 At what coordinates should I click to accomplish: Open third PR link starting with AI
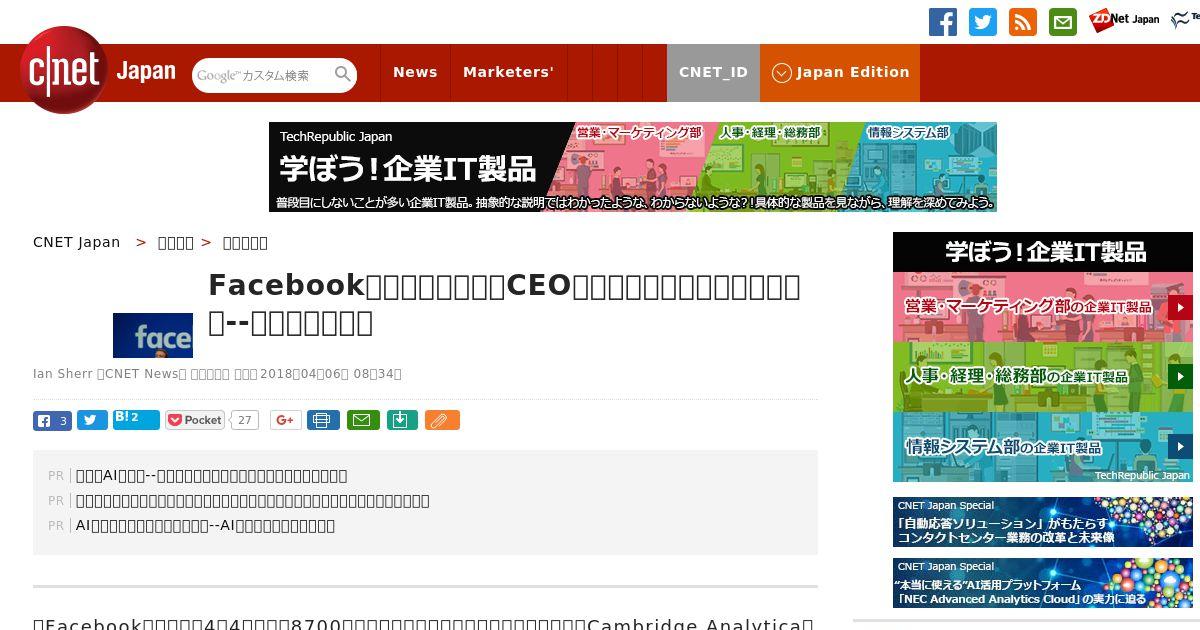pos(206,526)
